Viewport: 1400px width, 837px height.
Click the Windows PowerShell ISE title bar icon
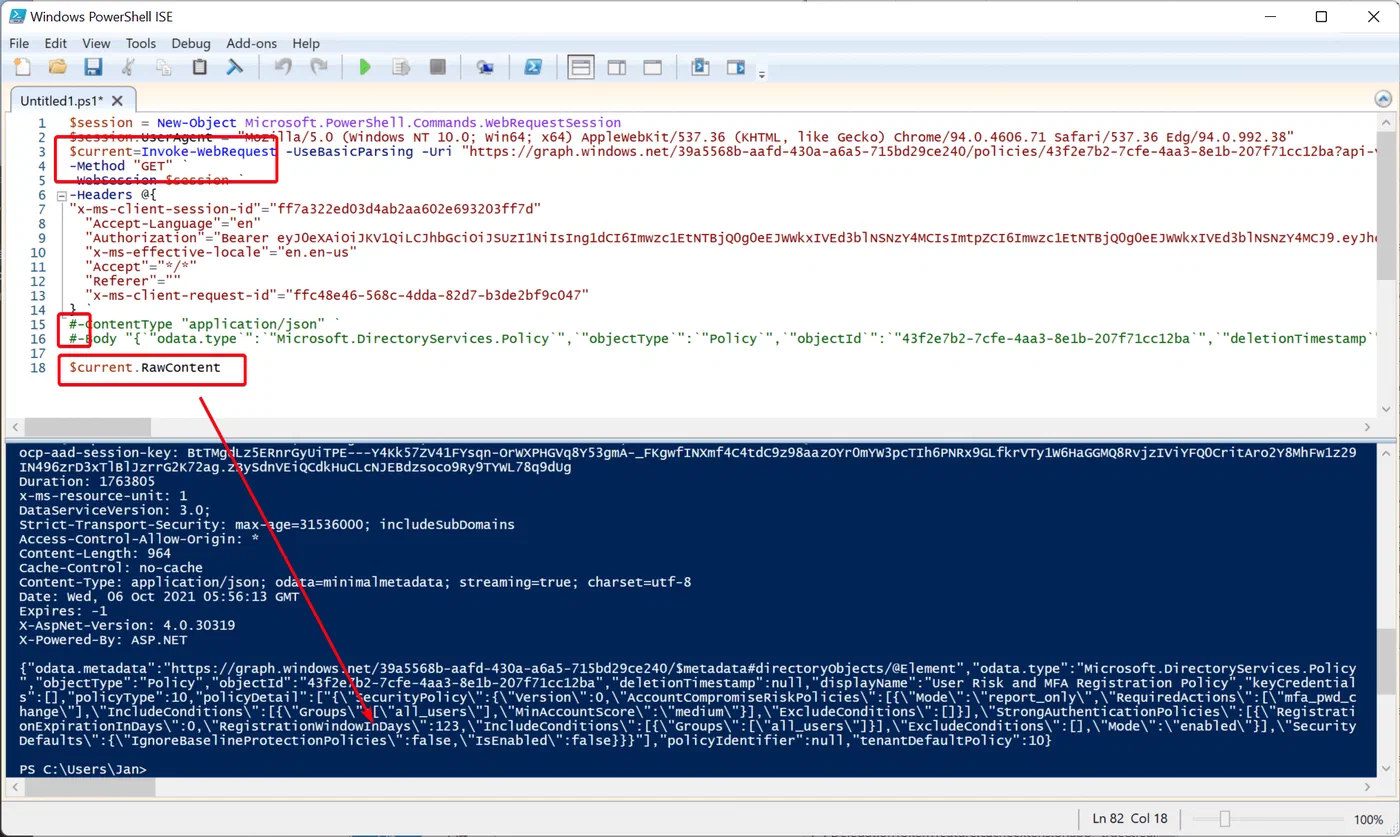click(x=16, y=16)
